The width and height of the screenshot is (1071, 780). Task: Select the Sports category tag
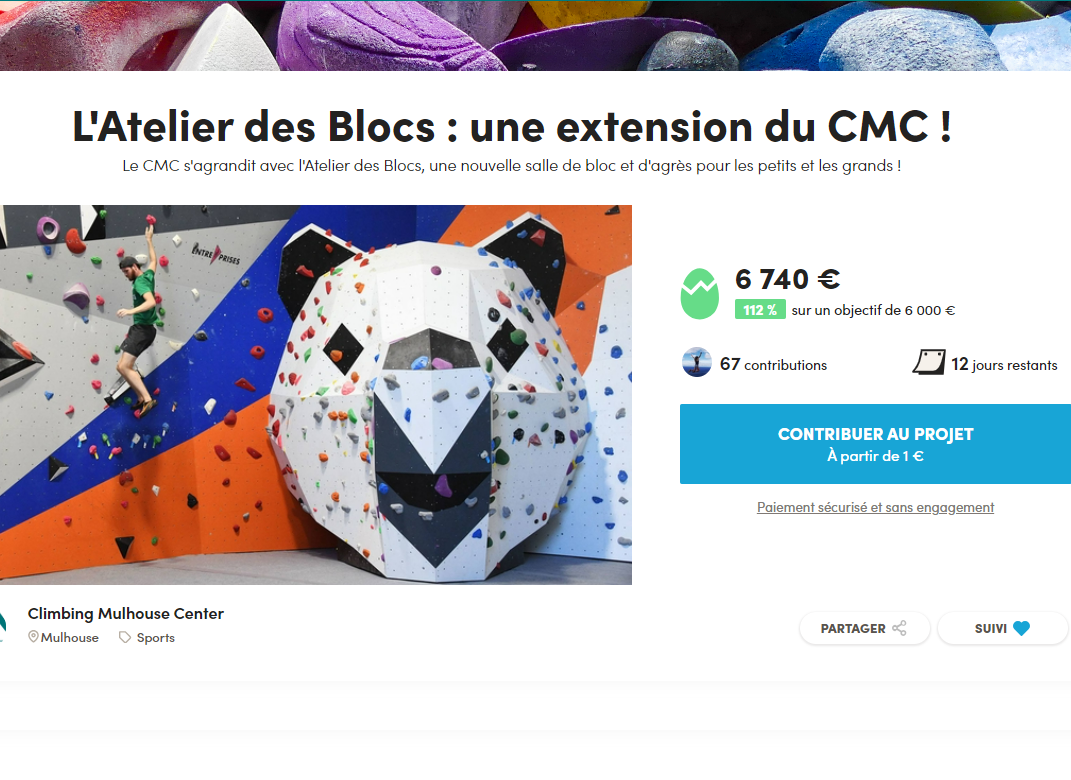156,638
